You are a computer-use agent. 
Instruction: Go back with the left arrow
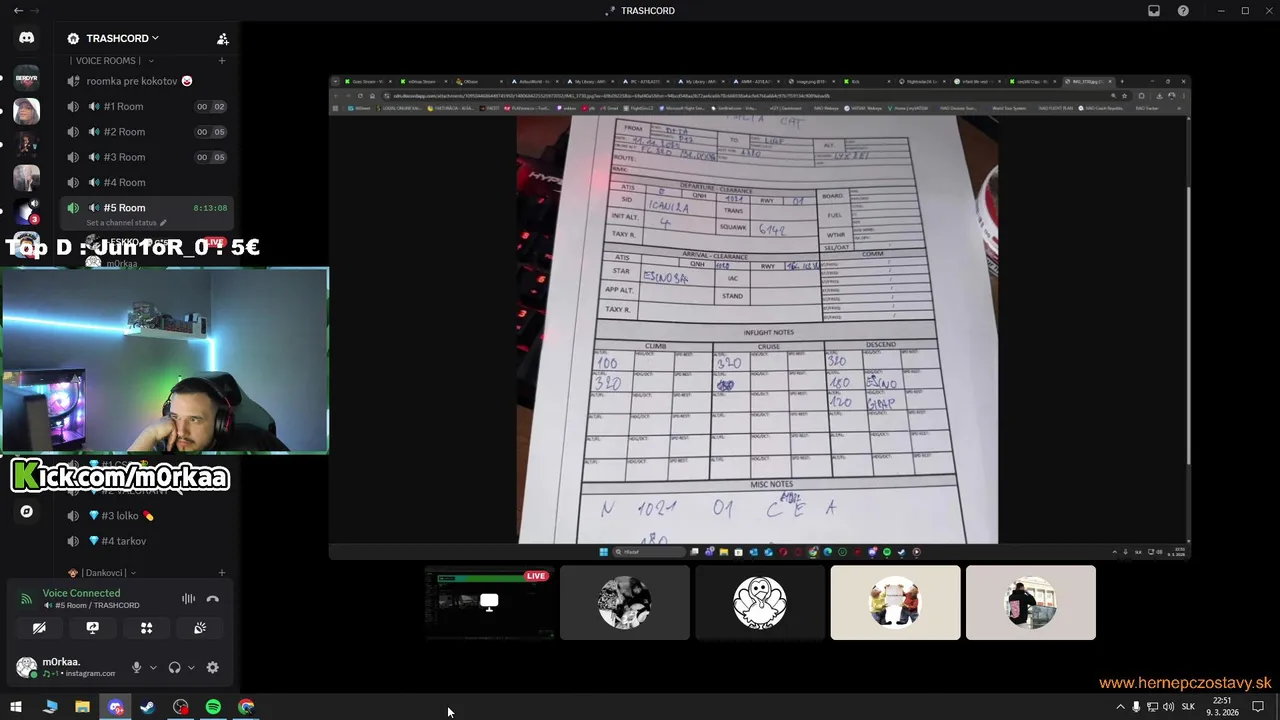[18, 10]
